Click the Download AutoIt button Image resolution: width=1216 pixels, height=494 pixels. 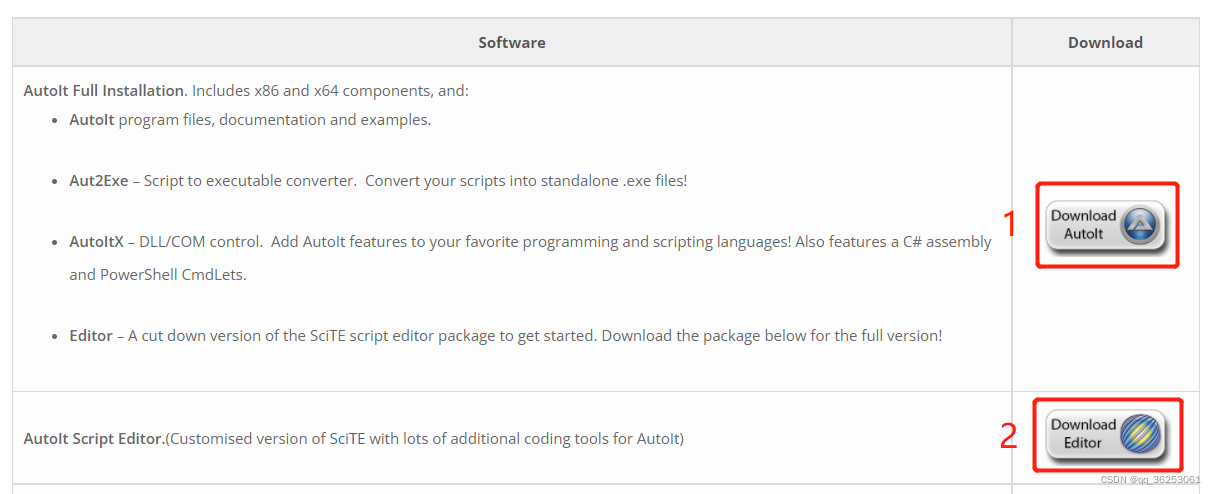1106,225
